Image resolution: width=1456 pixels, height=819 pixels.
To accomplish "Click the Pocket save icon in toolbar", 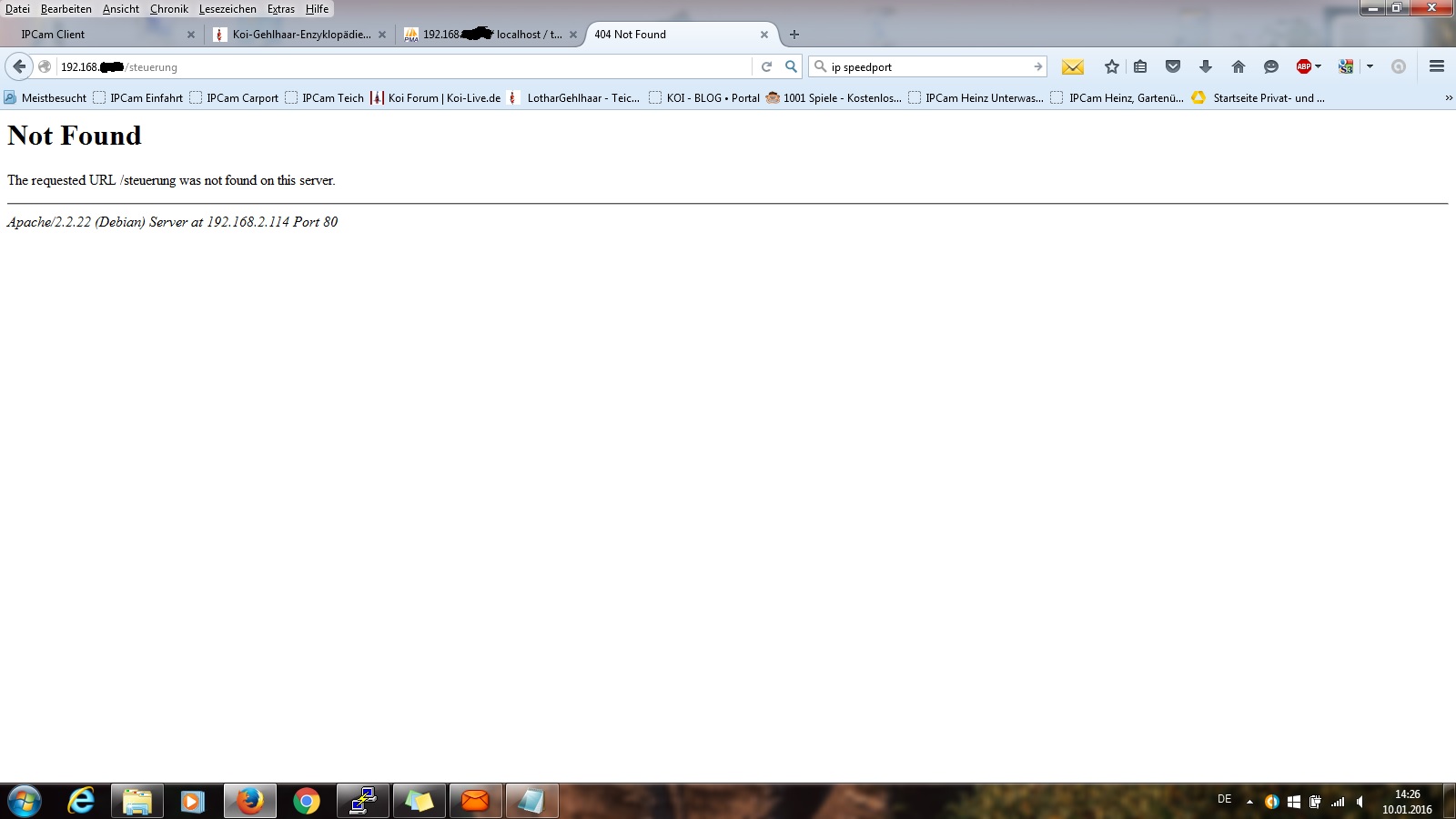I will 1173,66.
